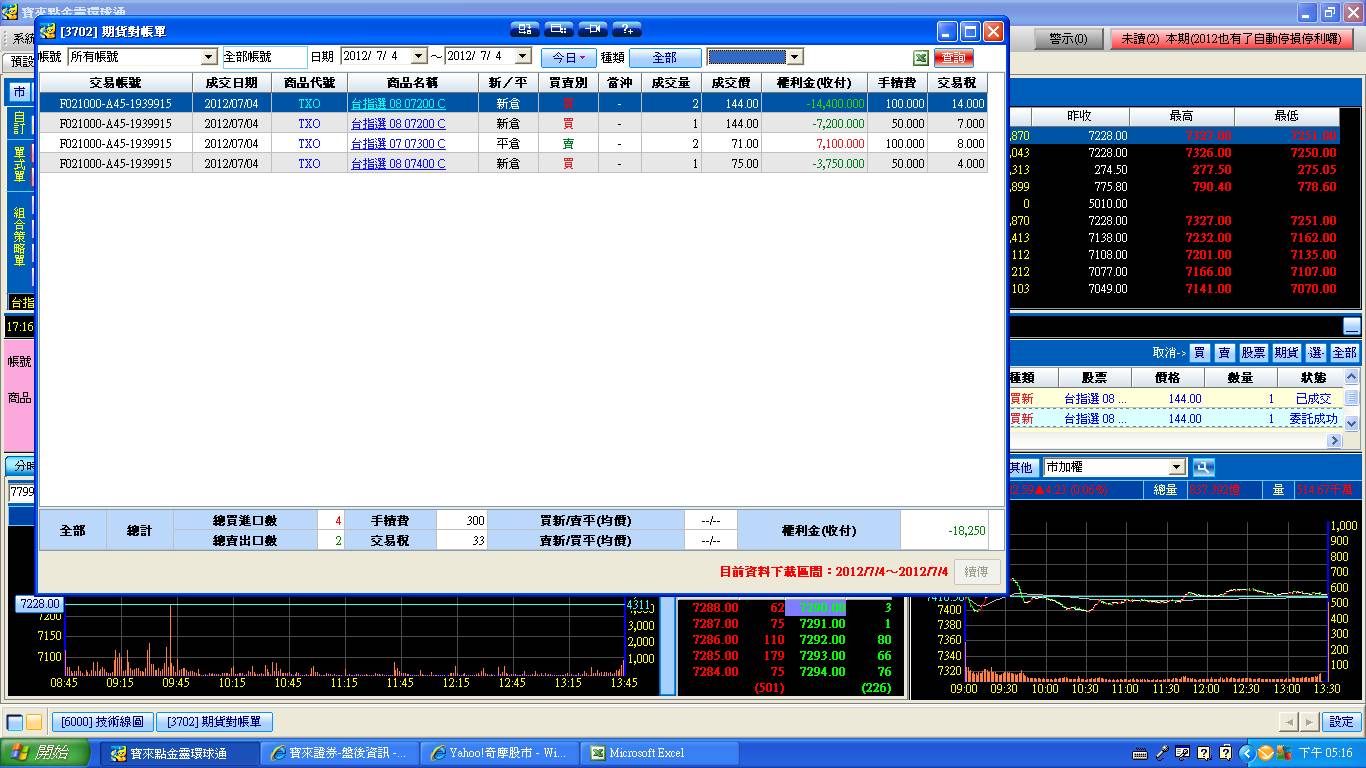Open the end date picker dropdown
Image resolution: width=1366 pixels, height=768 pixels.
[x=523, y=57]
